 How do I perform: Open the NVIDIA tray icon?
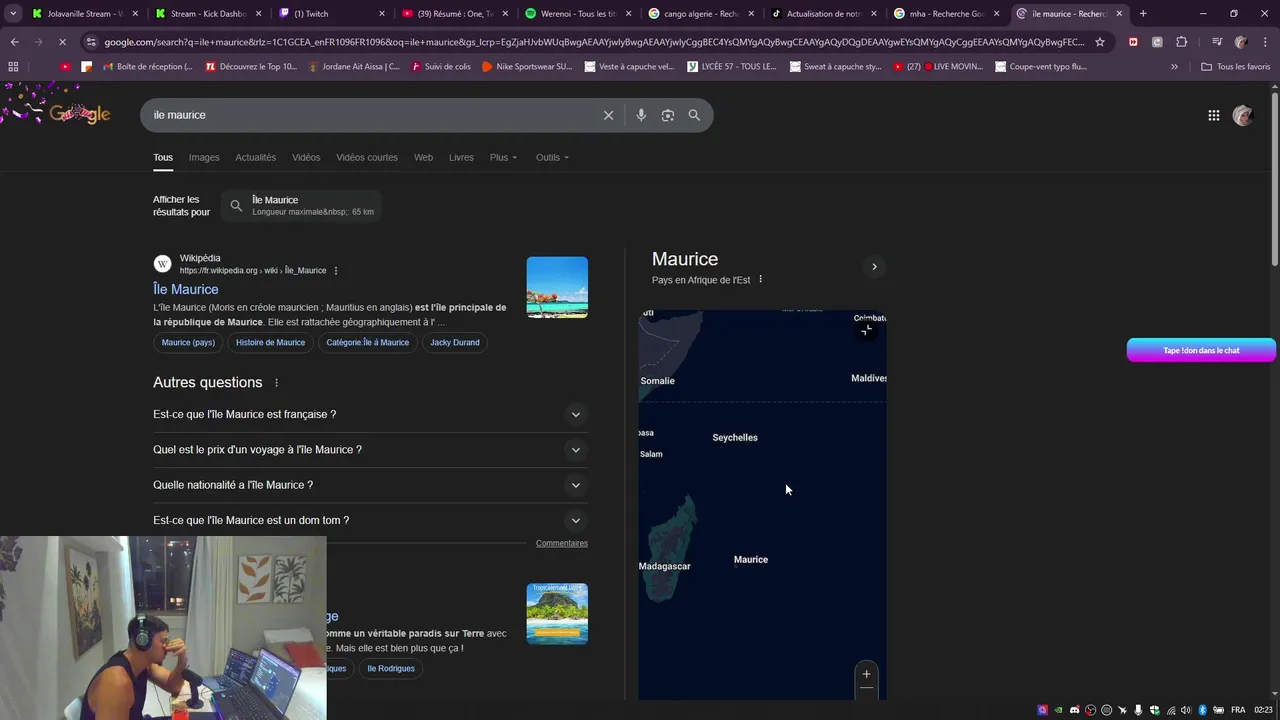[1059, 710]
